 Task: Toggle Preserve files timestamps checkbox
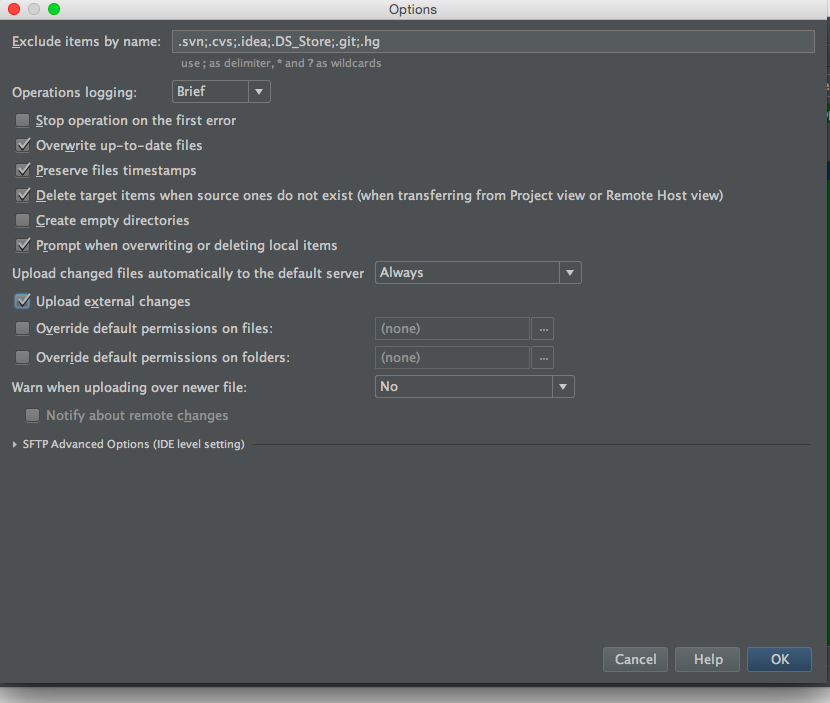tap(23, 170)
